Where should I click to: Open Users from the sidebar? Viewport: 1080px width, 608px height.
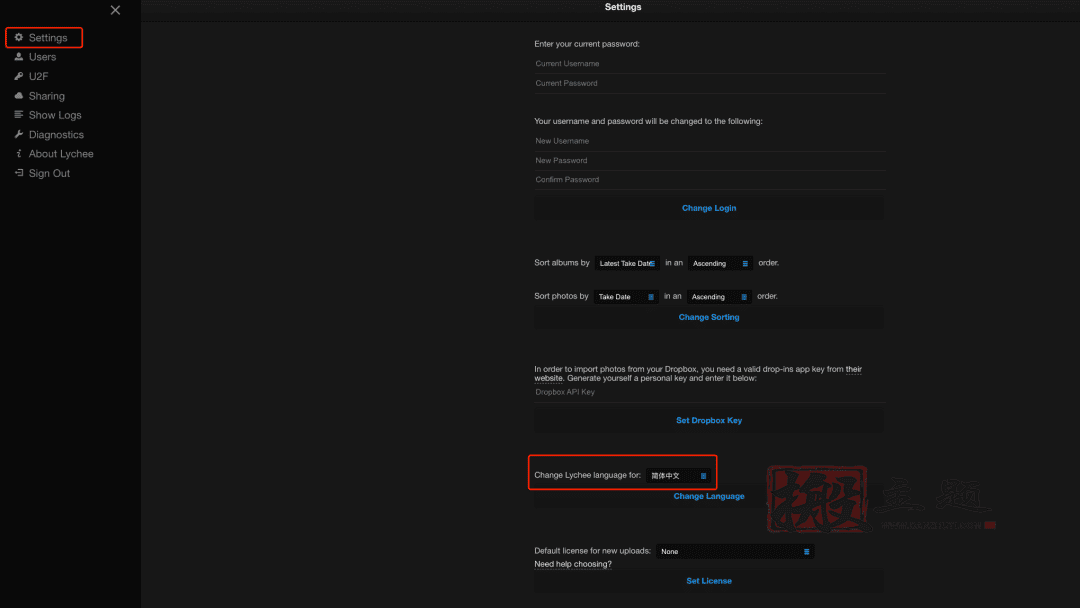43,57
